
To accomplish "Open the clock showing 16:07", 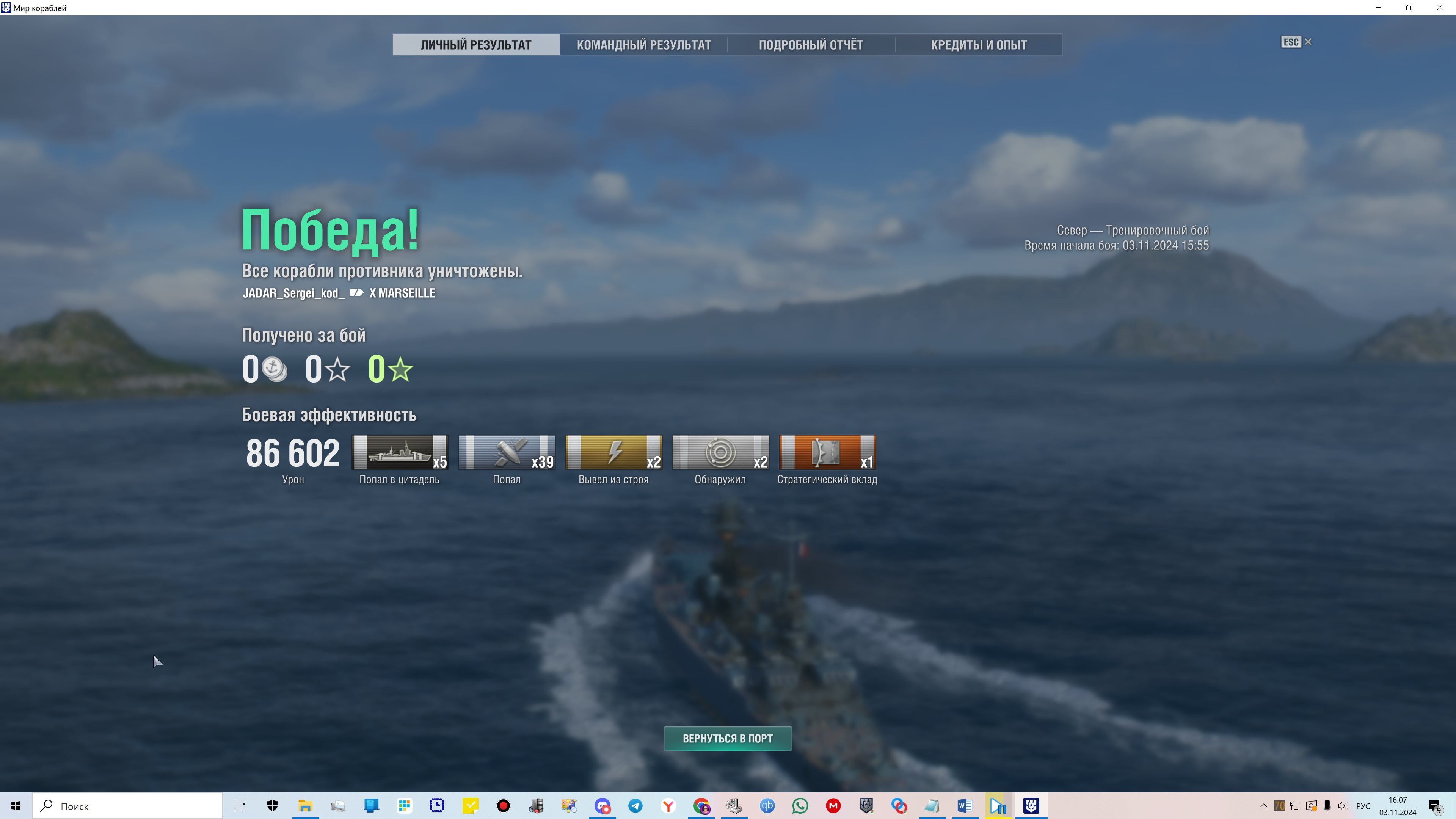I will 1397,806.
